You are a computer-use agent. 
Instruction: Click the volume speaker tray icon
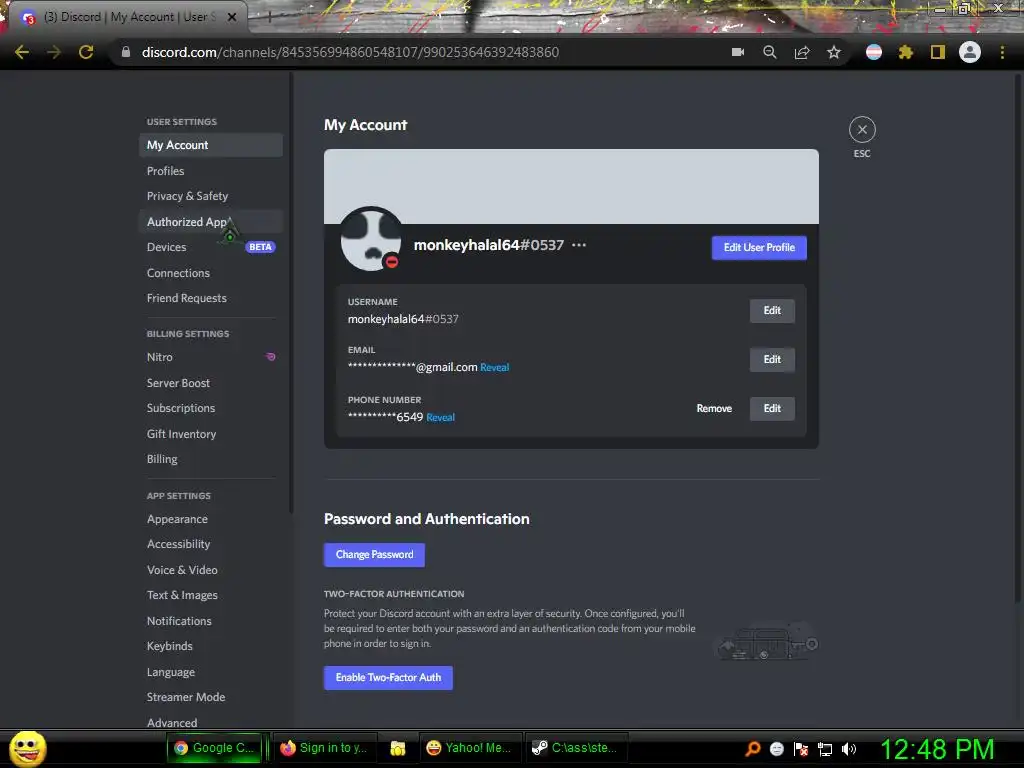pos(849,749)
